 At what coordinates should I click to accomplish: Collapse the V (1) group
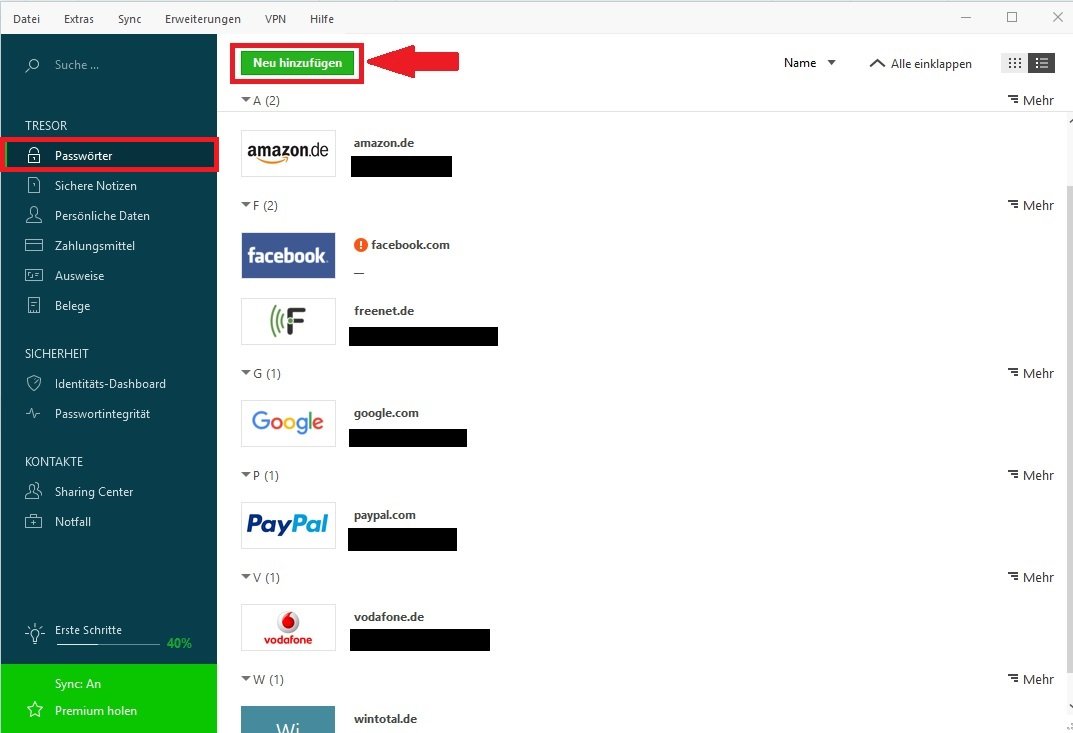click(261, 577)
